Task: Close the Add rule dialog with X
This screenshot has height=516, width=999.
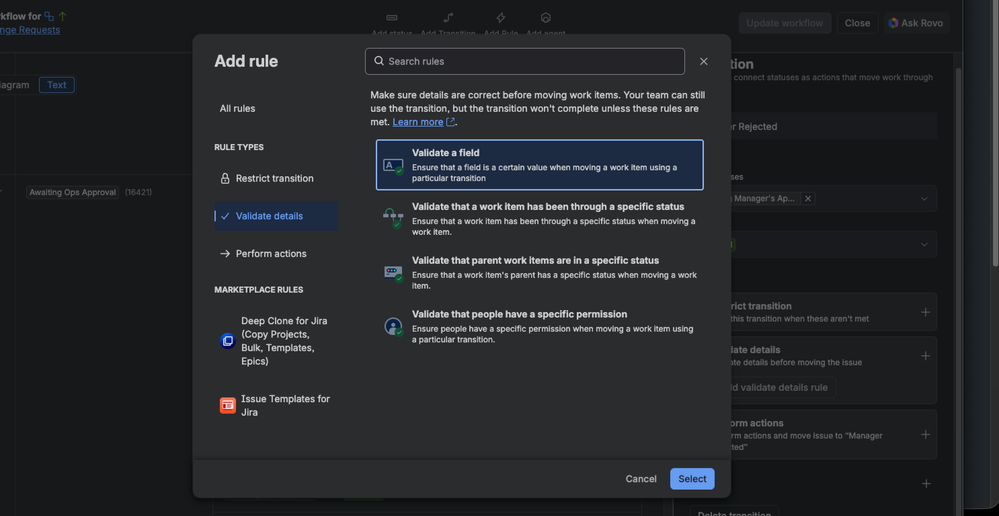Action: (703, 61)
